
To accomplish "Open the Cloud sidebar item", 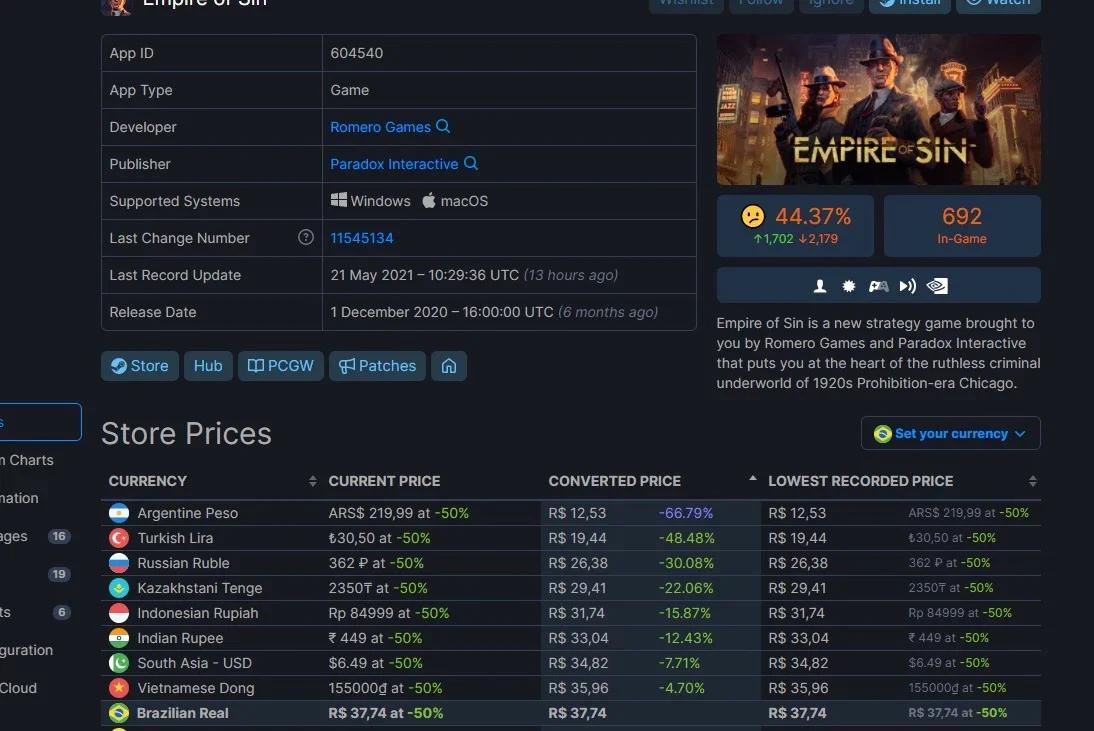I will click(x=19, y=688).
